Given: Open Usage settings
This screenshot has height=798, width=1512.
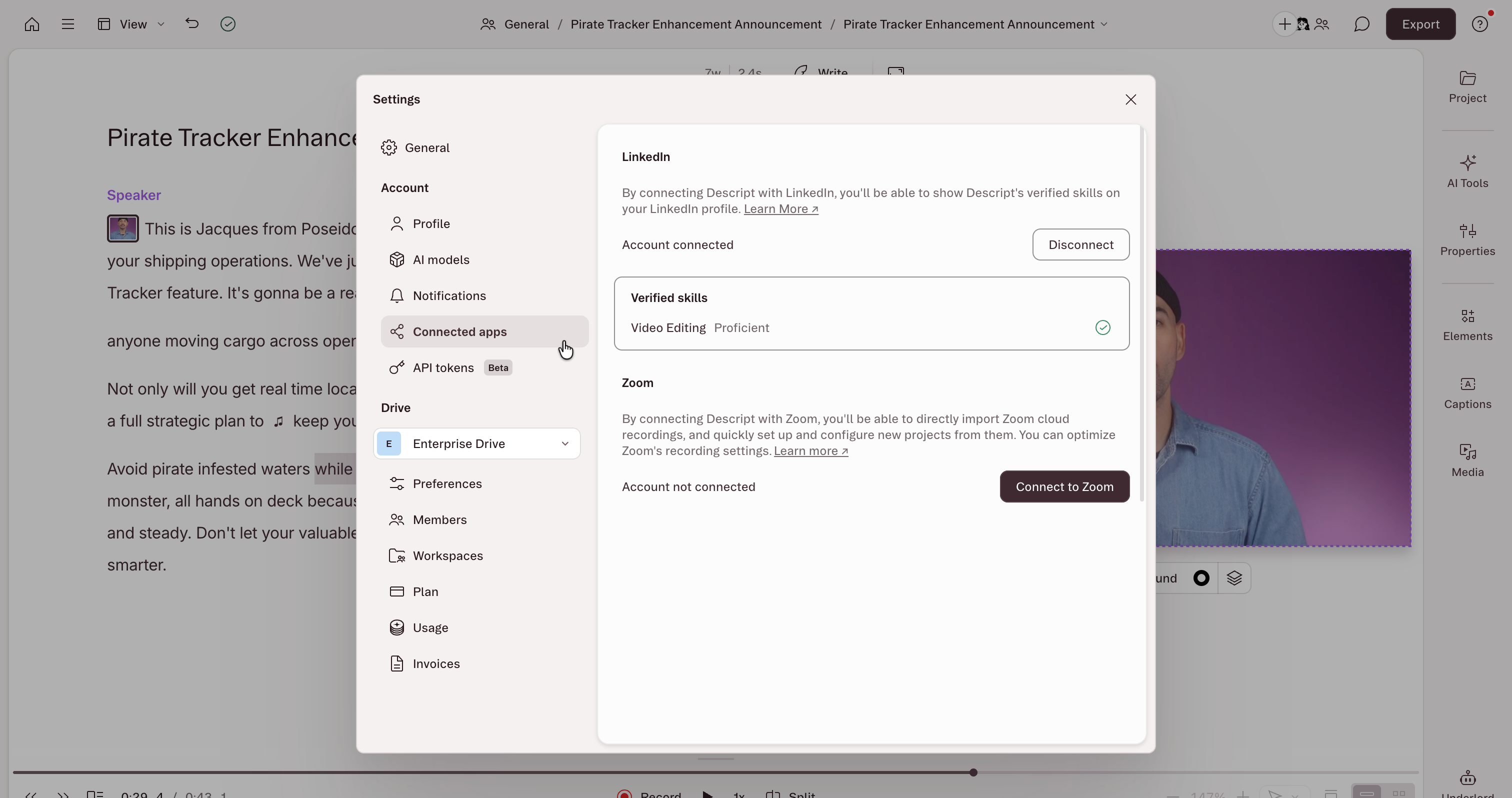Looking at the screenshot, I should click(484, 627).
